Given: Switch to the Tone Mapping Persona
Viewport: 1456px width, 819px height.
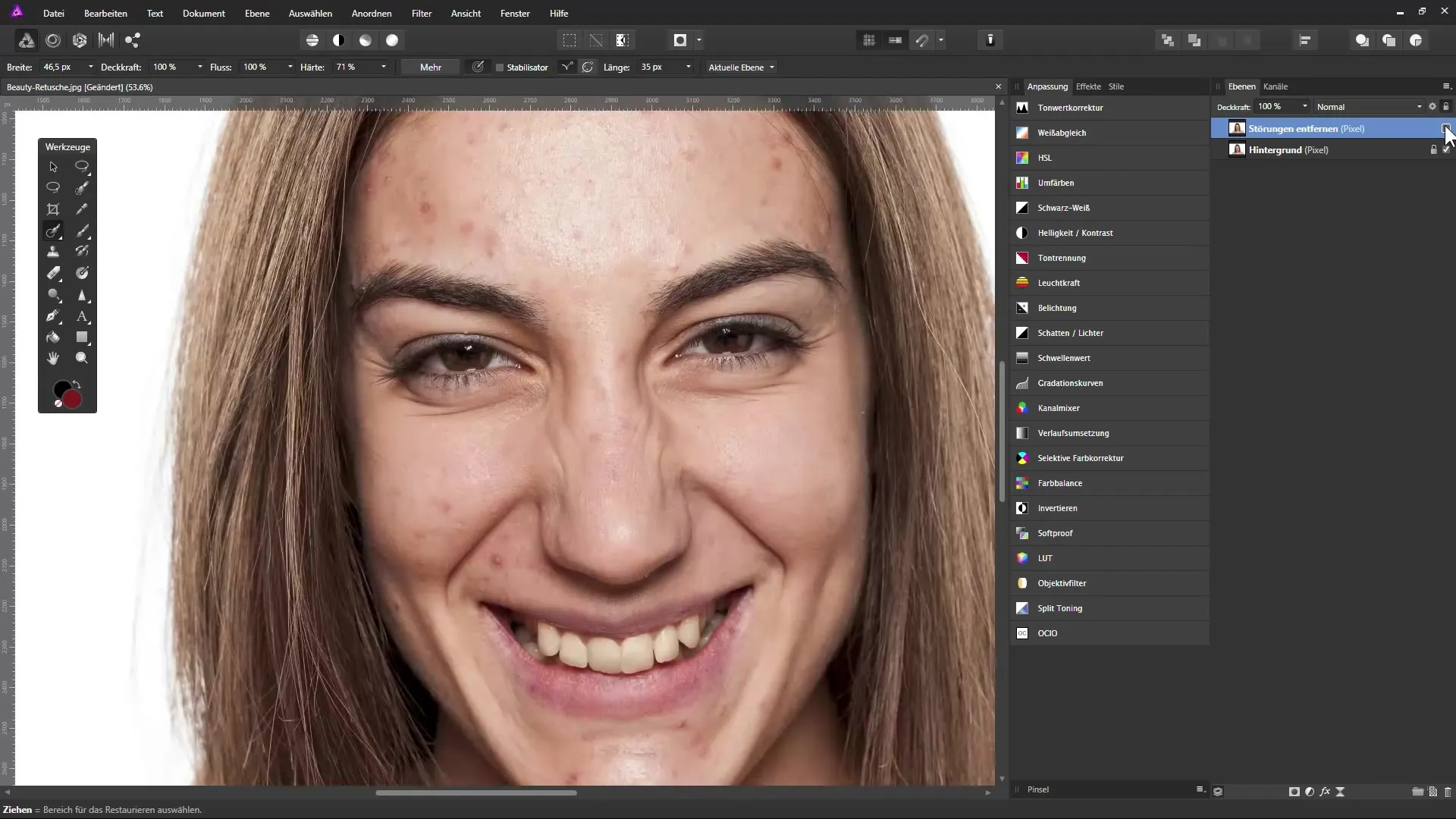Looking at the screenshot, I should 106,40.
